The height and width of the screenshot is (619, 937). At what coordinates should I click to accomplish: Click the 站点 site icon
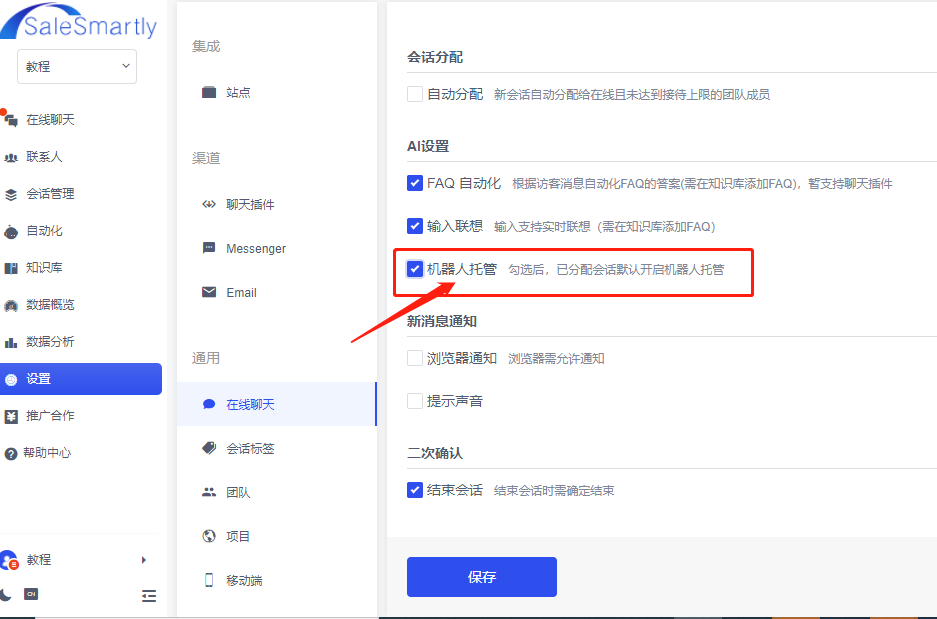(209, 92)
